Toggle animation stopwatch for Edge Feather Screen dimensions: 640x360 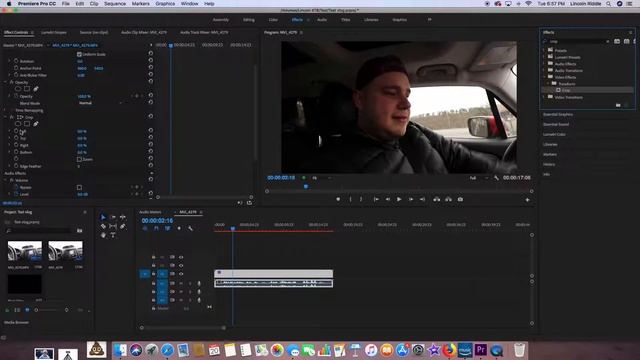[x=16, y=166]
